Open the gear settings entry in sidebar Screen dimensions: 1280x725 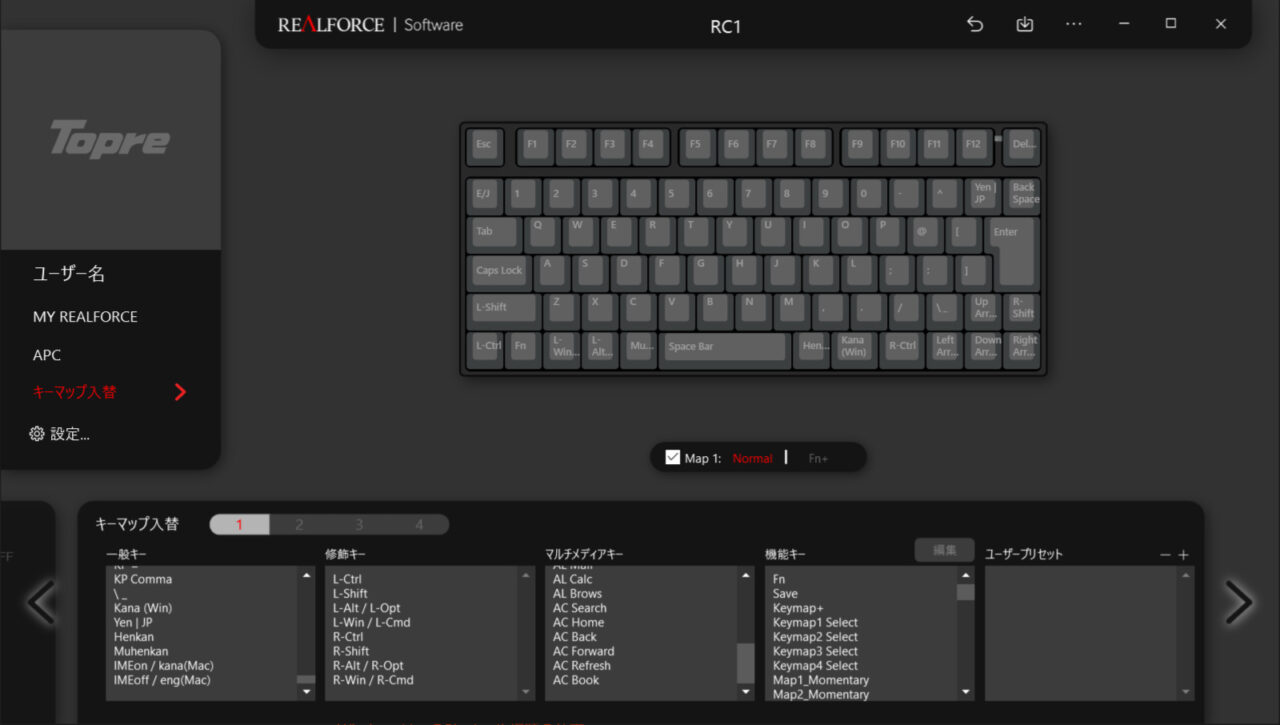click(x=61, y=434)
